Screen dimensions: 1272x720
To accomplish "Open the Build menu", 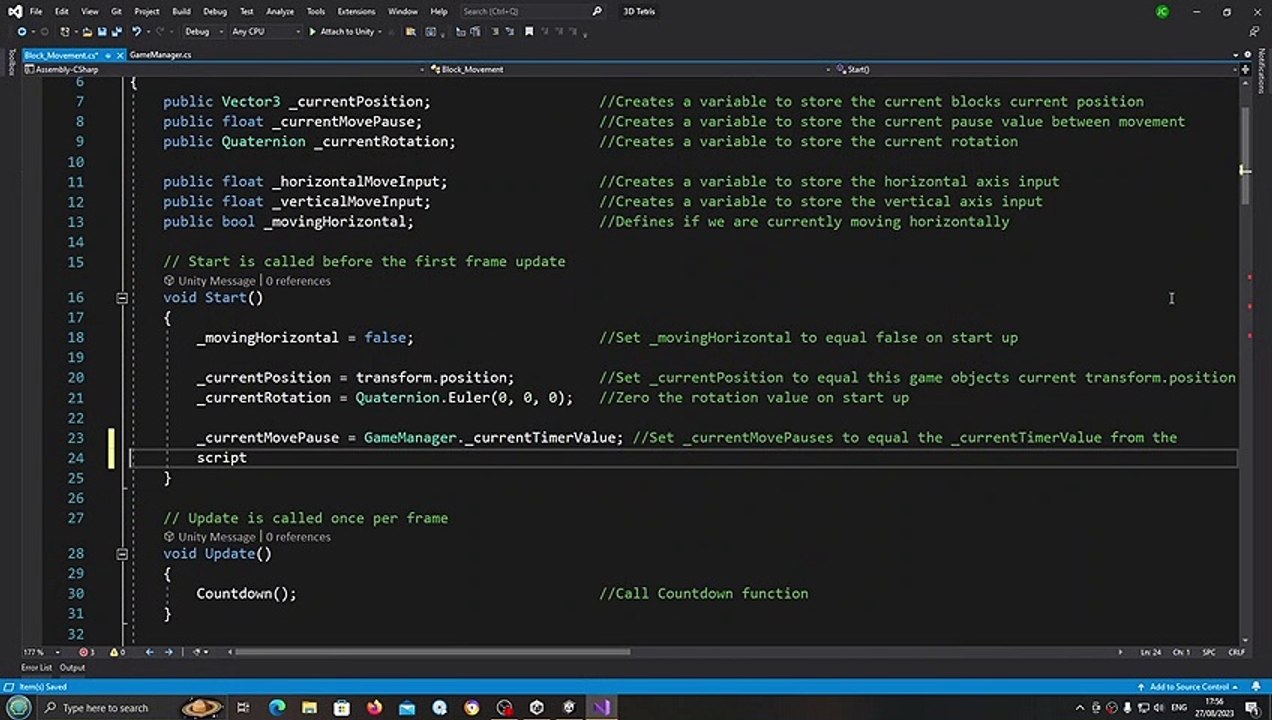I will click(181, 11).
